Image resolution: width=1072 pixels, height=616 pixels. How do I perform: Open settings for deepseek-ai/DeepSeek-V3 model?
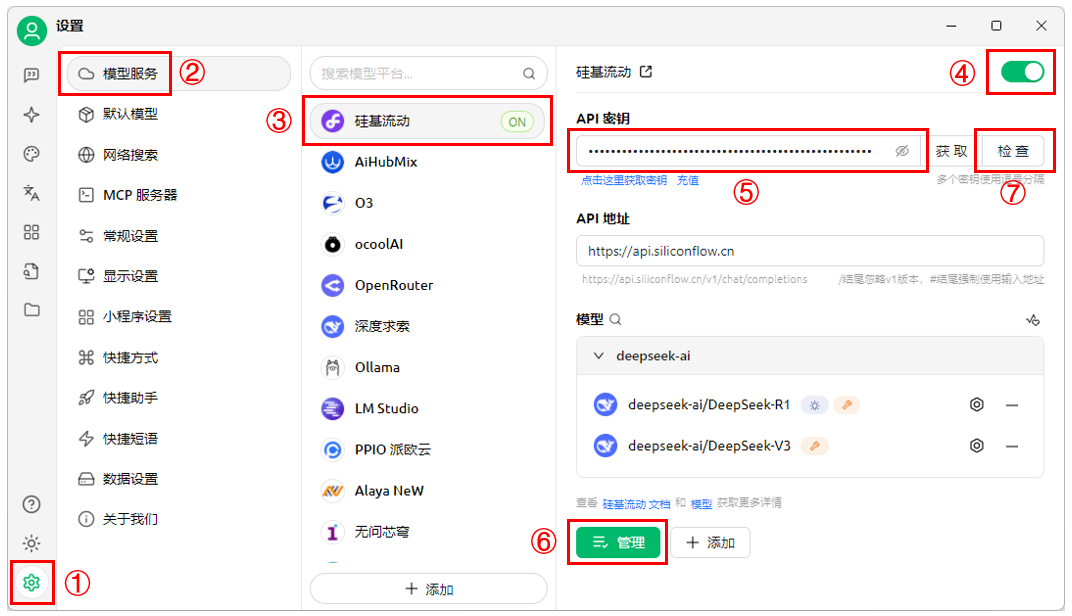pyautogui.click(x=977, y=446)
